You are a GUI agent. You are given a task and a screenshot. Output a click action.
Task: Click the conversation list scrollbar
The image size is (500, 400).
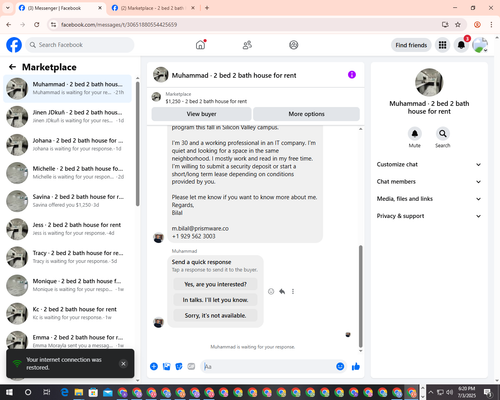(137, 144)
